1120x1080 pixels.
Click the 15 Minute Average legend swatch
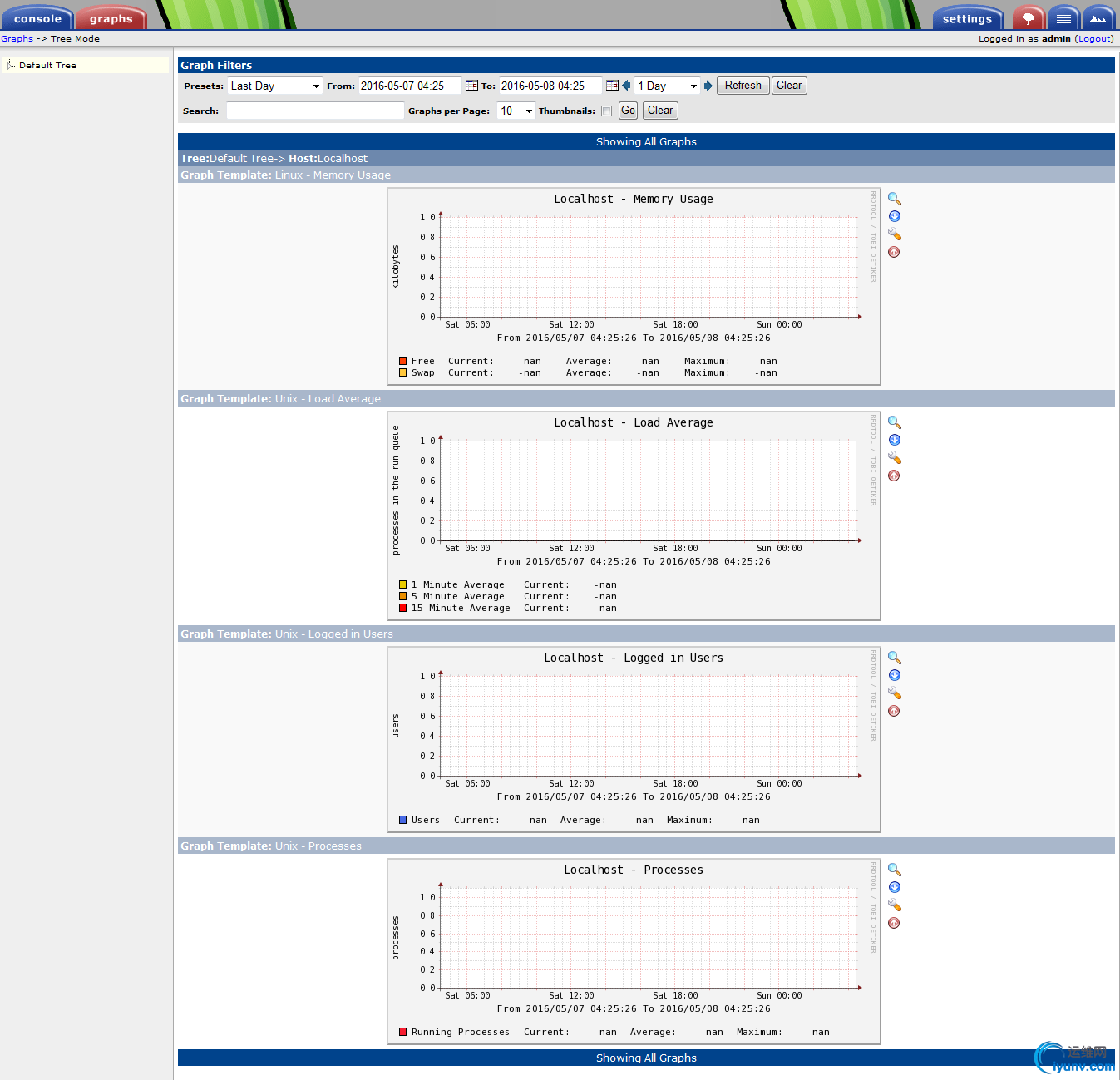pyautogui.click(x=402, y=608)
